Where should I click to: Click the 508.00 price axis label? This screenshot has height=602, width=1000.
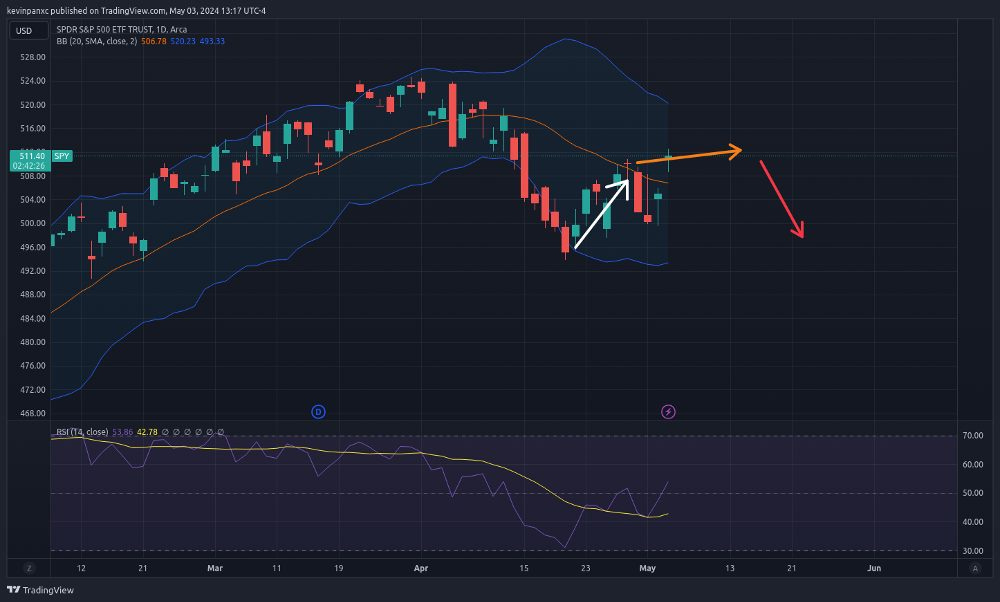[x=33, y=176]
